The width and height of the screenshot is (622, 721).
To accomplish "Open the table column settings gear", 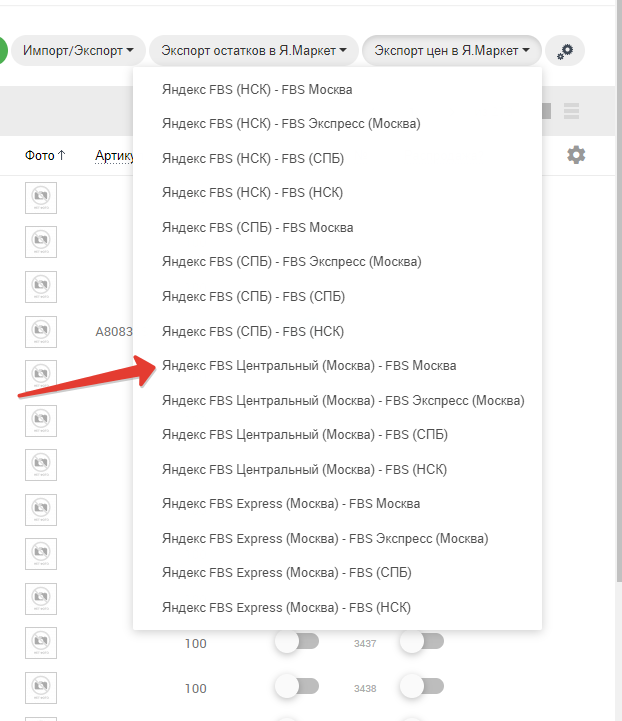I will pyautogui.click(x=576, y=155).
